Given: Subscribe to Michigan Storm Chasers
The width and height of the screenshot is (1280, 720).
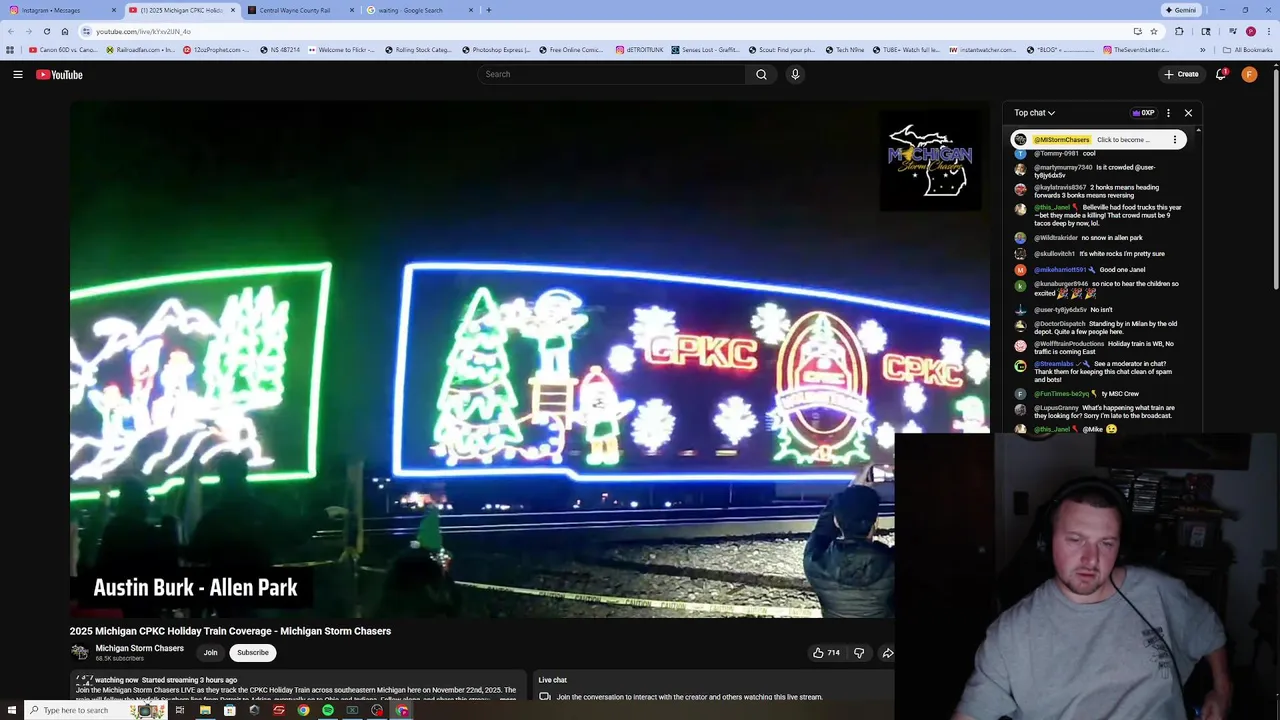Looking at the screenshot, I should click(x=253, y=653).
